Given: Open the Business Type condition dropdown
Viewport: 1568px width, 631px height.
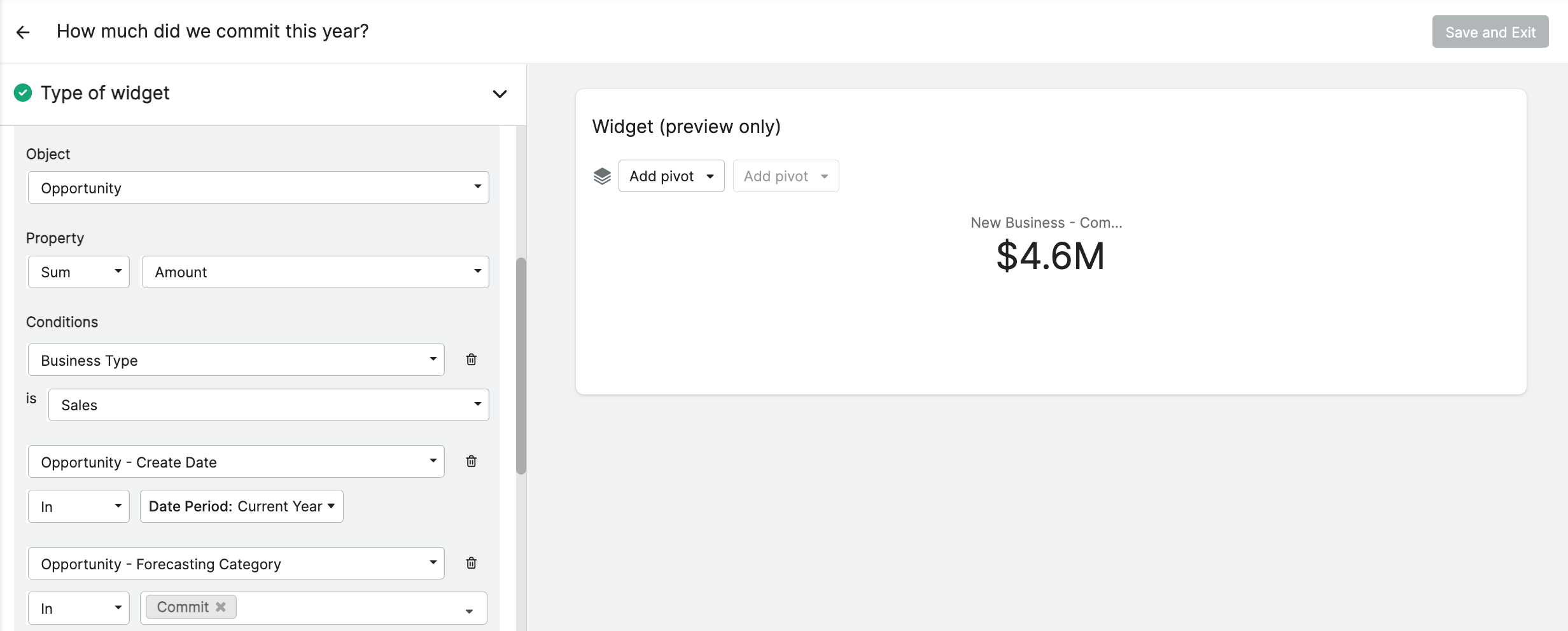Looking at the screenshot, I should pyautogui.click(x=236, y=360).
